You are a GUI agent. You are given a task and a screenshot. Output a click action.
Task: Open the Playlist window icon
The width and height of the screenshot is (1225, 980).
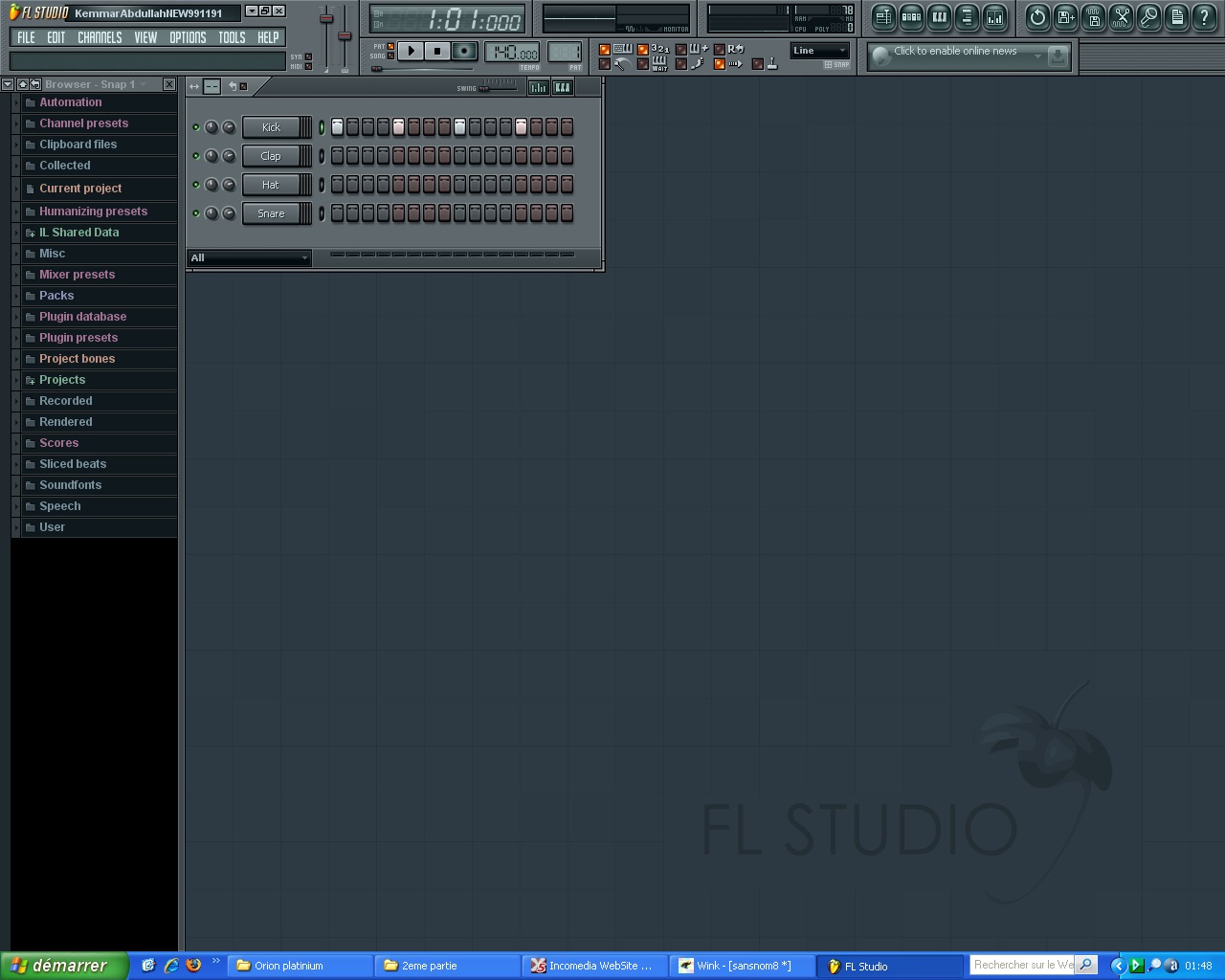[883, 16]
